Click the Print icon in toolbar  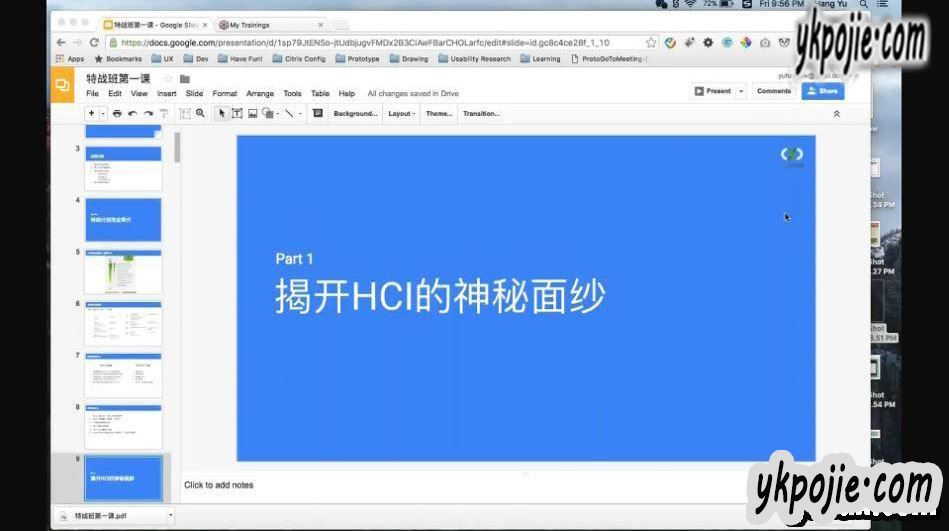(117, 114)
